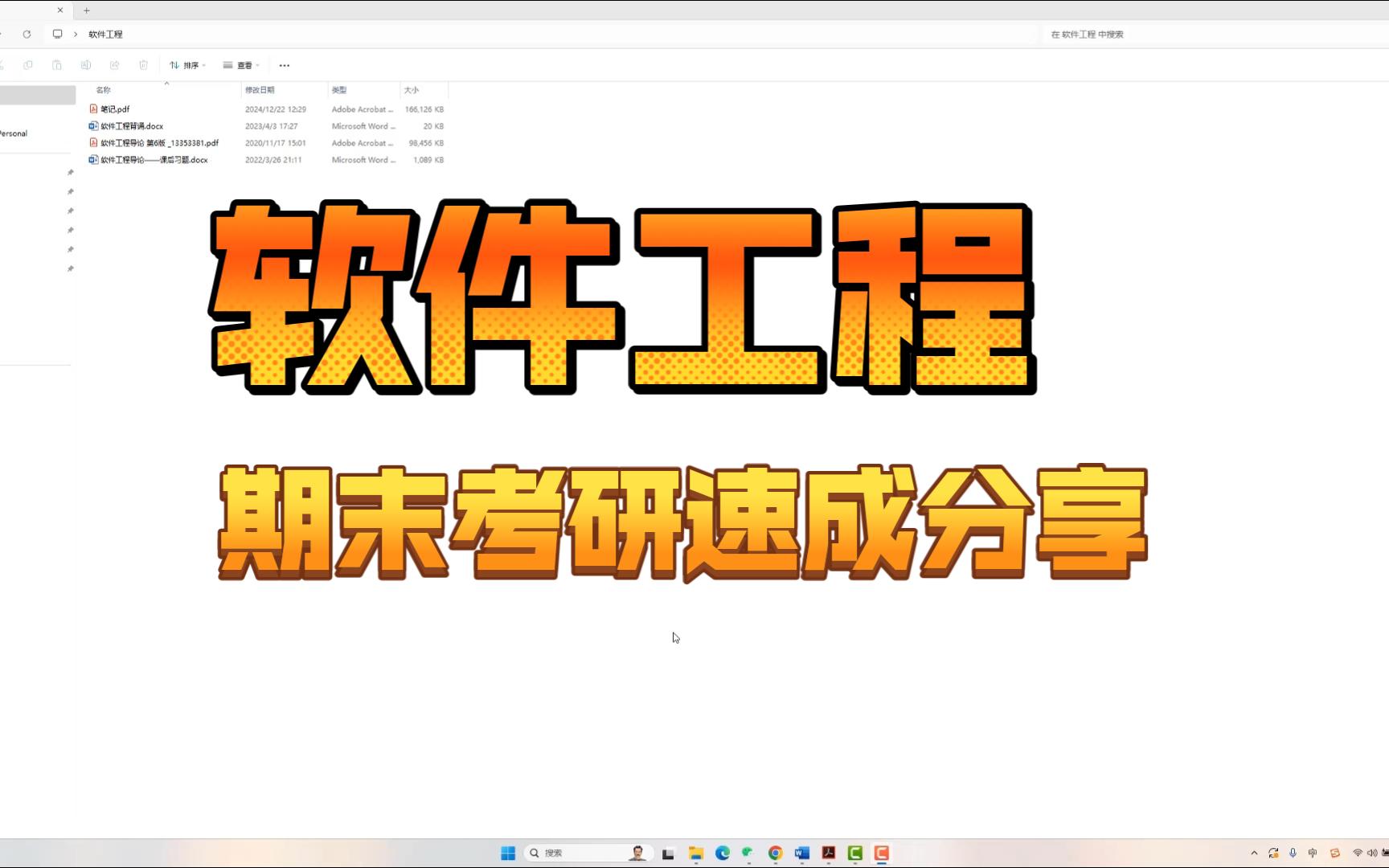The height and width of the screenshot is (868, 1389).
Task: Click the date 2024/12/22 12:29
Action: pyautogui.click(x=276, y=109)
